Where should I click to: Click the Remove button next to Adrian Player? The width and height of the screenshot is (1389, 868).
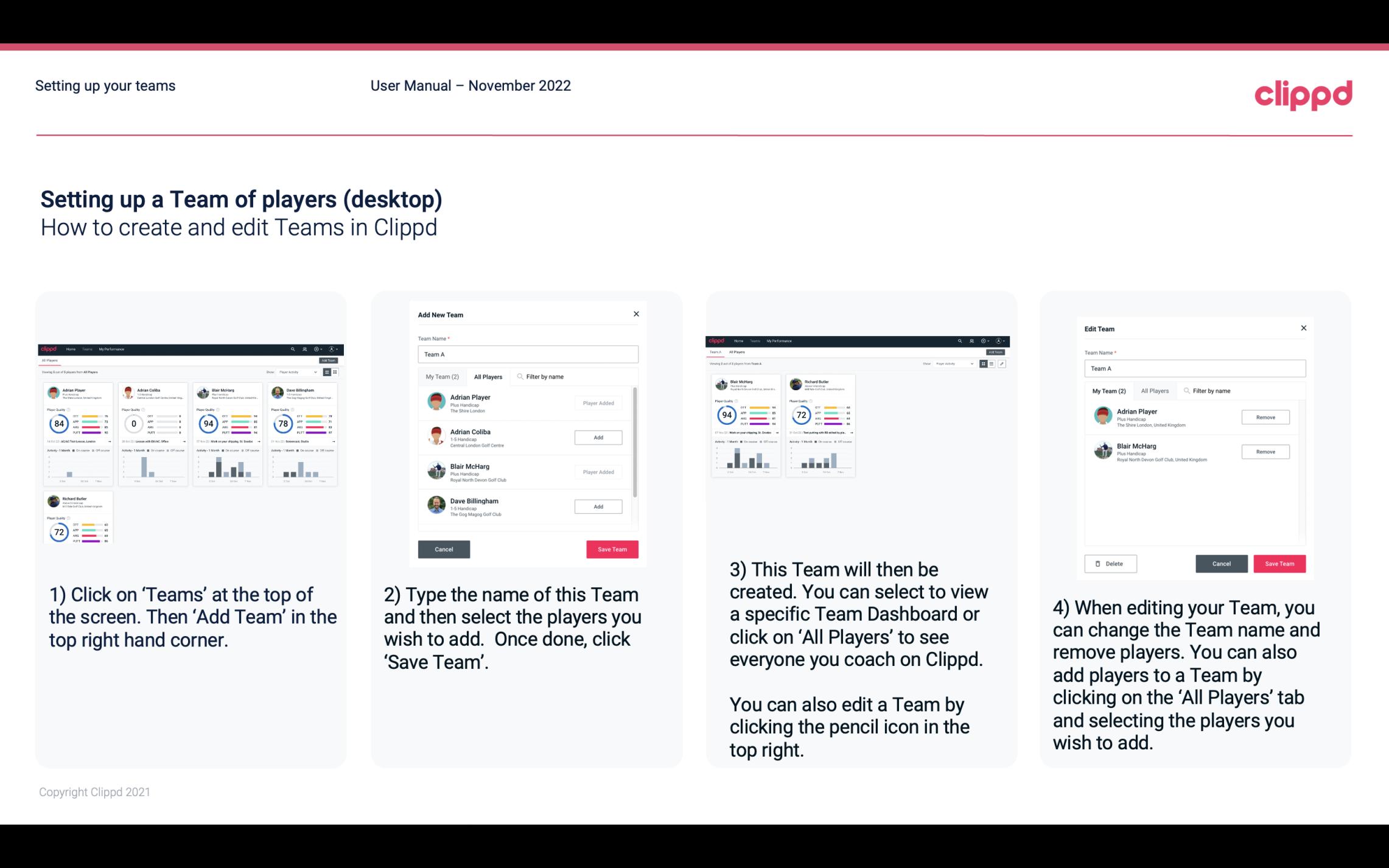click(x=1265, y=416)
